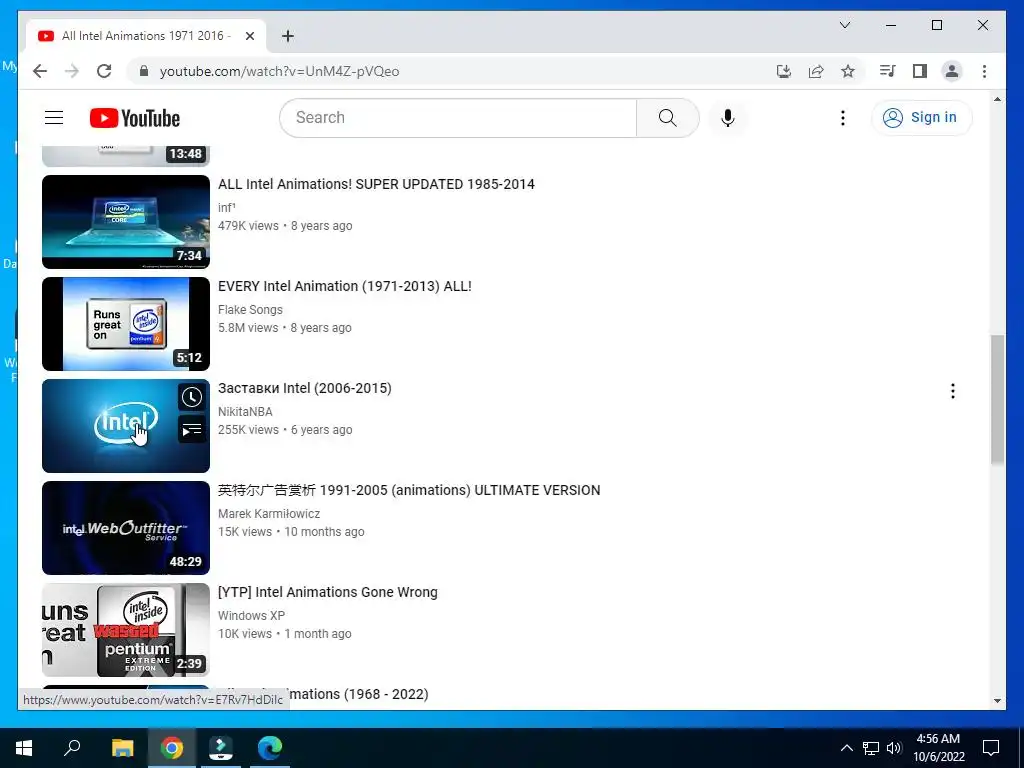This screenshot has height=768, width=1024.
Task: Open the network icon in system tray
Action: coord(871,748)
